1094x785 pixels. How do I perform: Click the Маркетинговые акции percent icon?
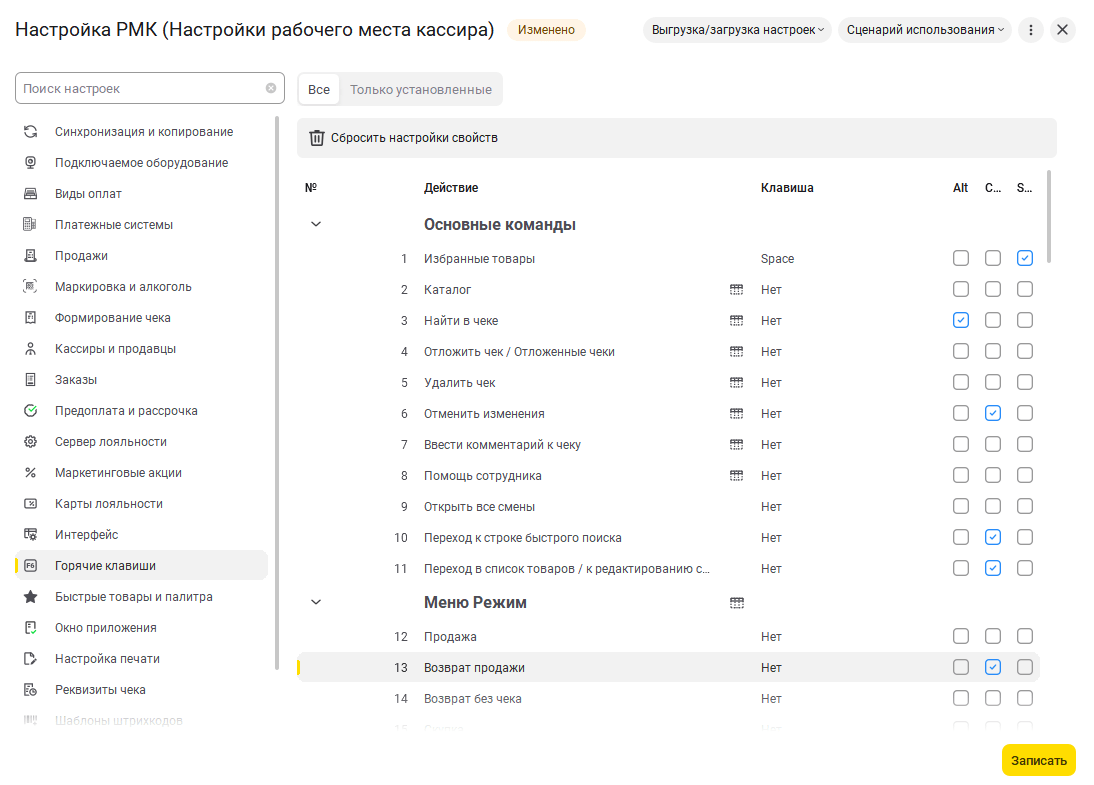click(x=31, y=473)
